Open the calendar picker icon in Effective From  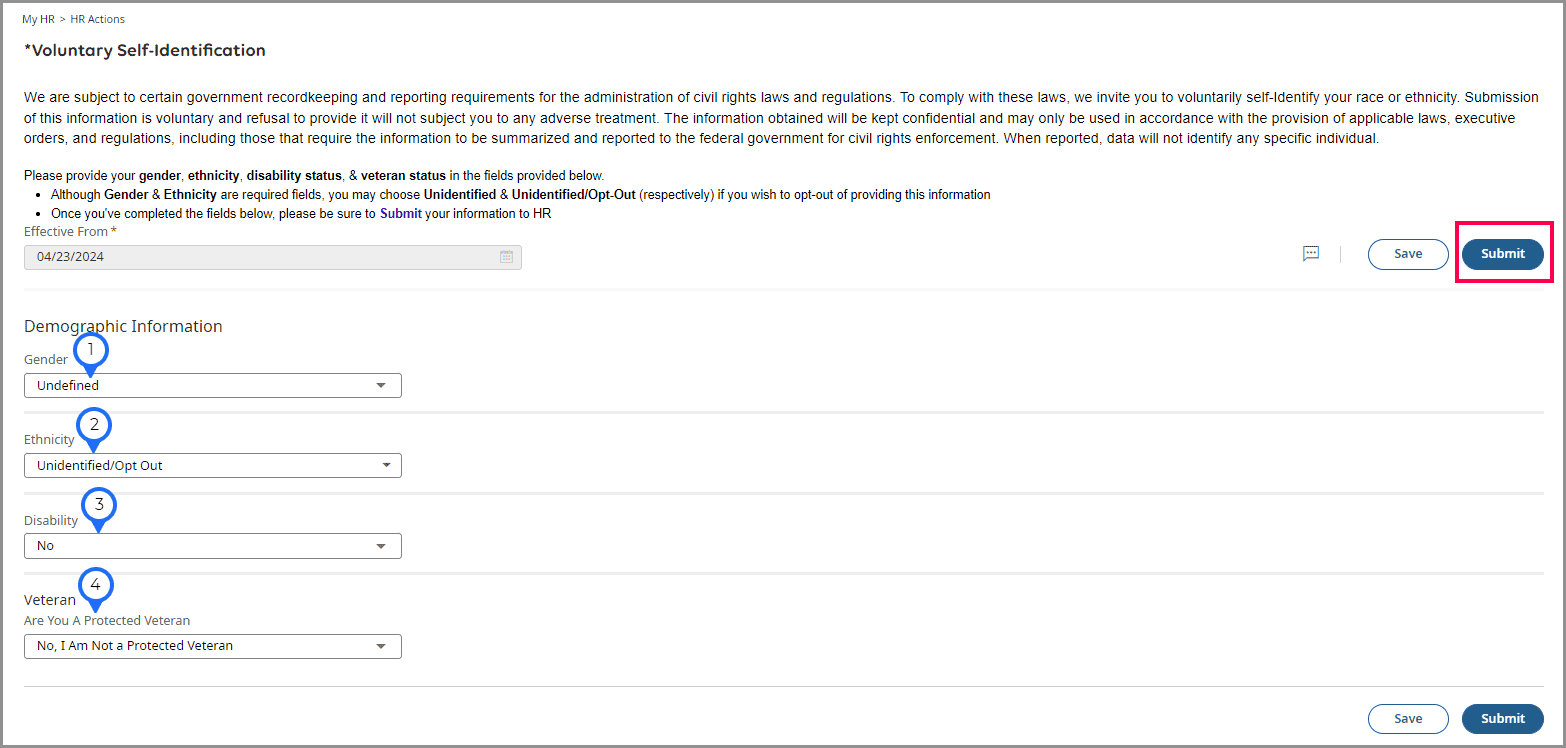(x=506, y=257)
